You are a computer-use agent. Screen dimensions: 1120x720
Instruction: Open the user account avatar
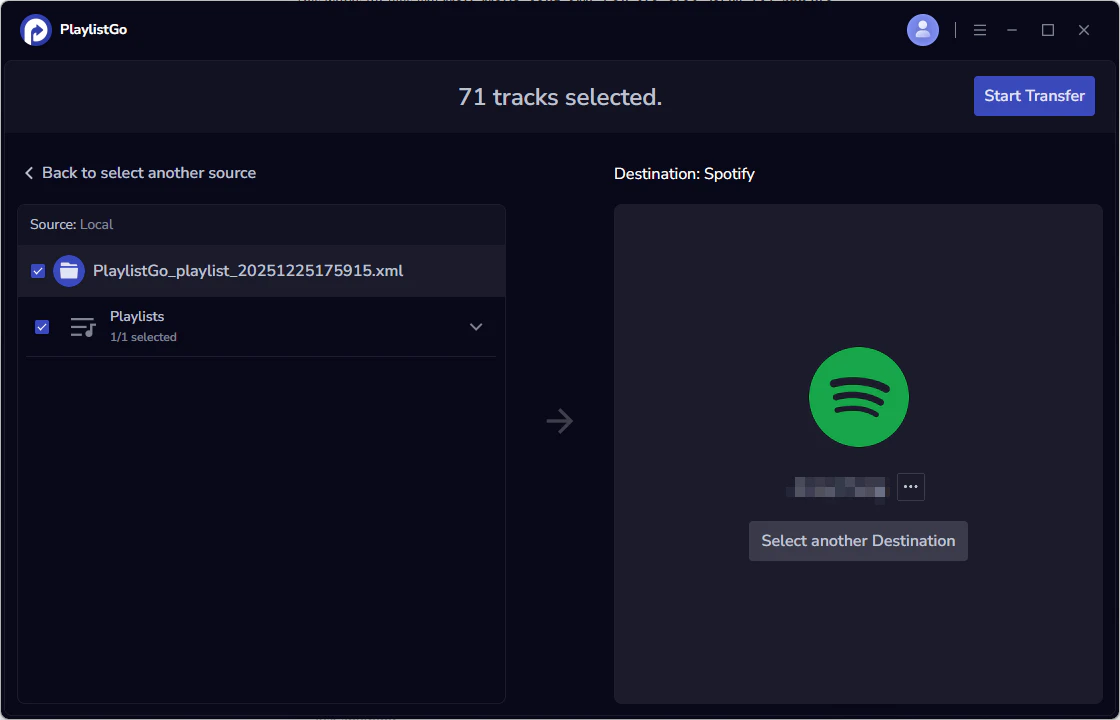click(922, 30)
